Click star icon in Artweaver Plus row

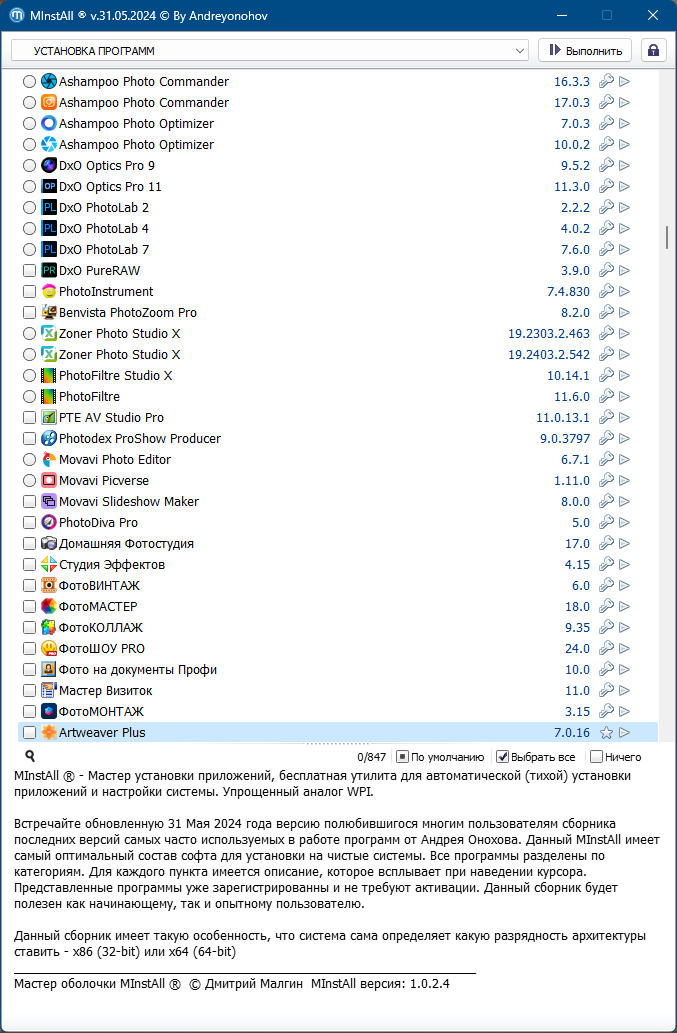[607, 733]
